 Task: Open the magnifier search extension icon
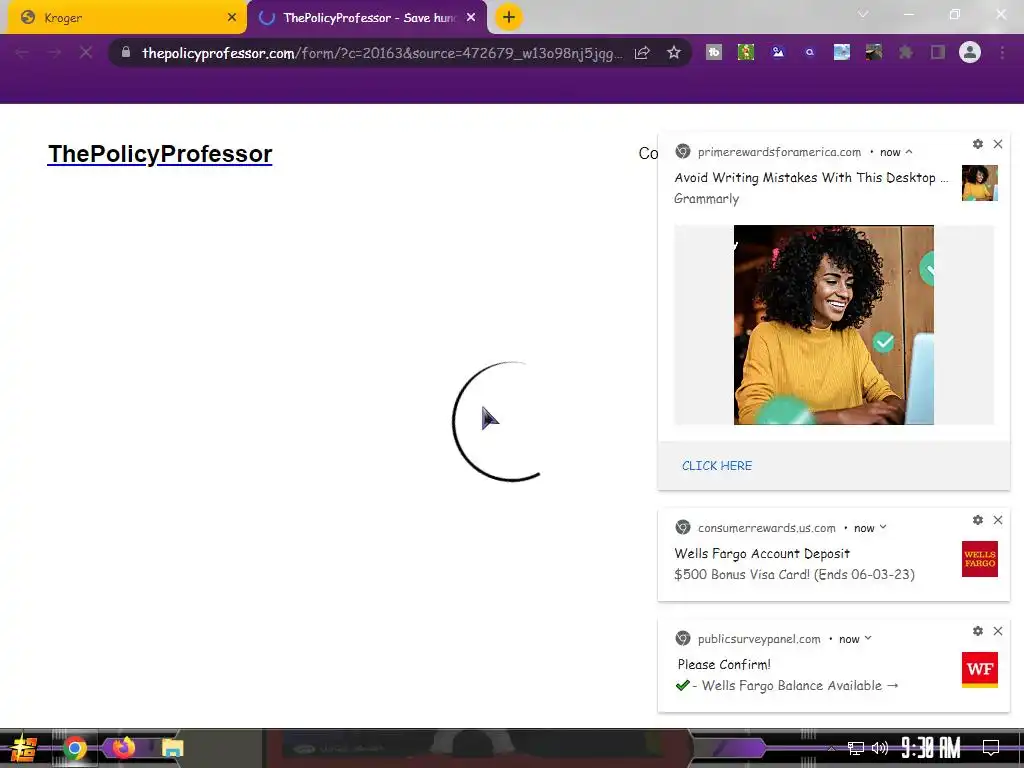[x=810, y=52]
